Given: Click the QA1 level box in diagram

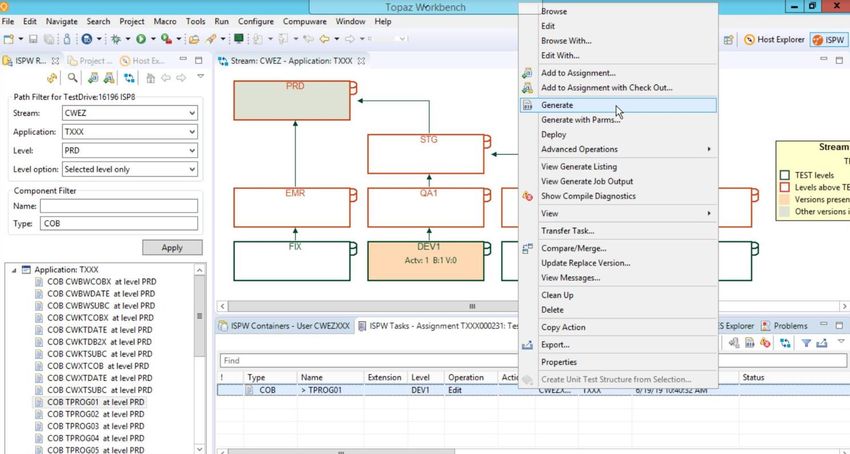Looking at the screenshot, I should (426, 208).
